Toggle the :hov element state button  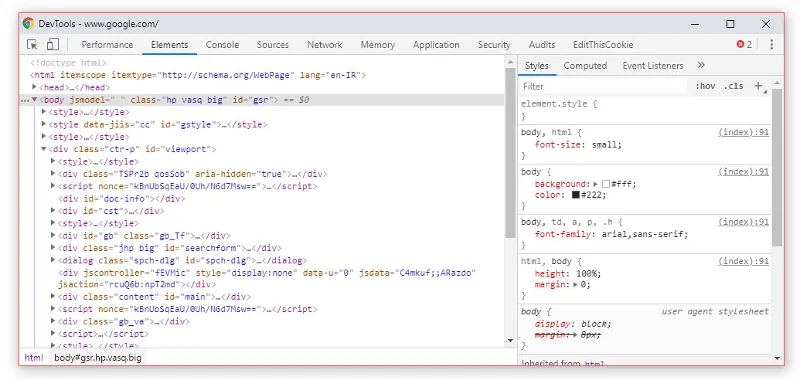(x=705, y=86)
